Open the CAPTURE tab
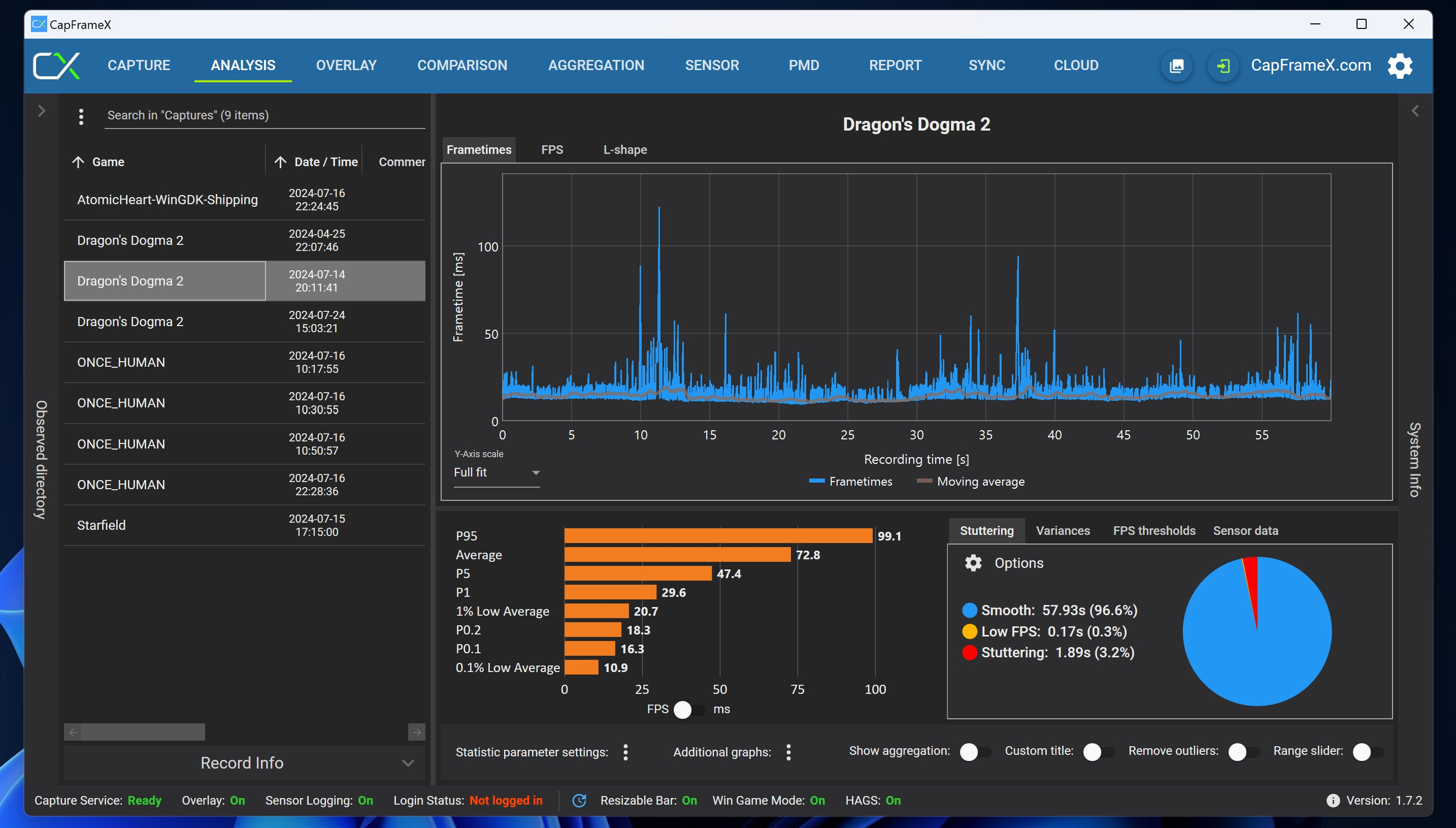Viewport: 1456px width, 828px height. coord(139,66)
